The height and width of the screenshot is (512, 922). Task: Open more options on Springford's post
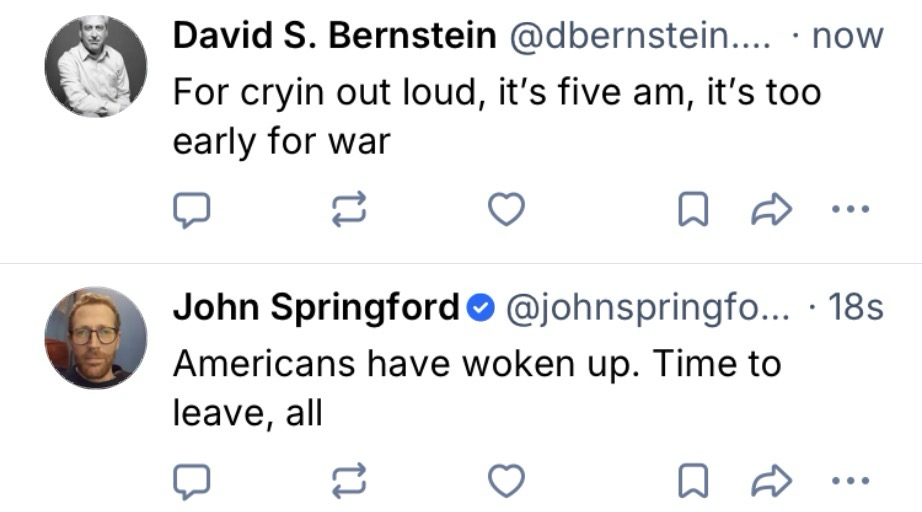851,483
